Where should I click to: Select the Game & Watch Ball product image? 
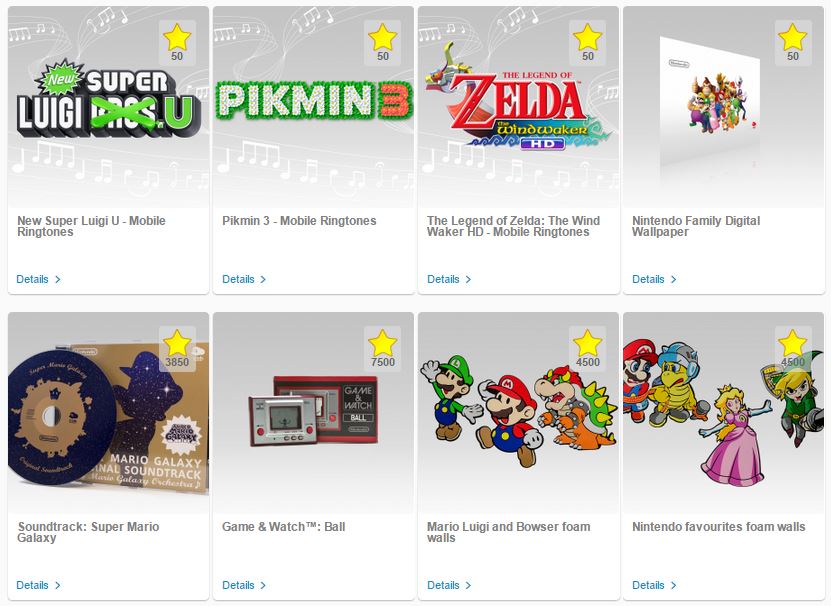tap(313, 410)
